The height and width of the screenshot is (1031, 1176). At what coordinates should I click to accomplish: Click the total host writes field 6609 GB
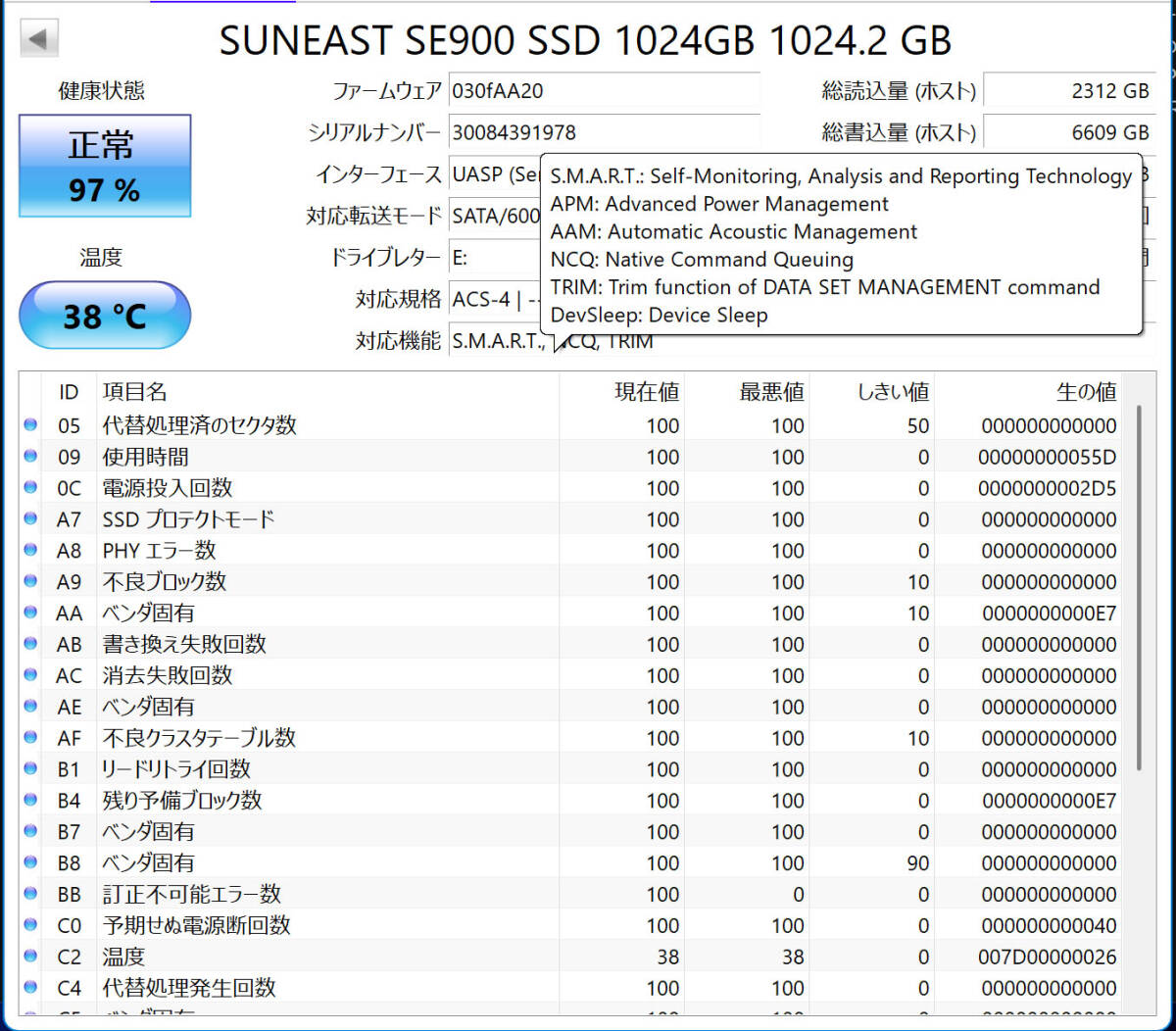click(1068, 132)
